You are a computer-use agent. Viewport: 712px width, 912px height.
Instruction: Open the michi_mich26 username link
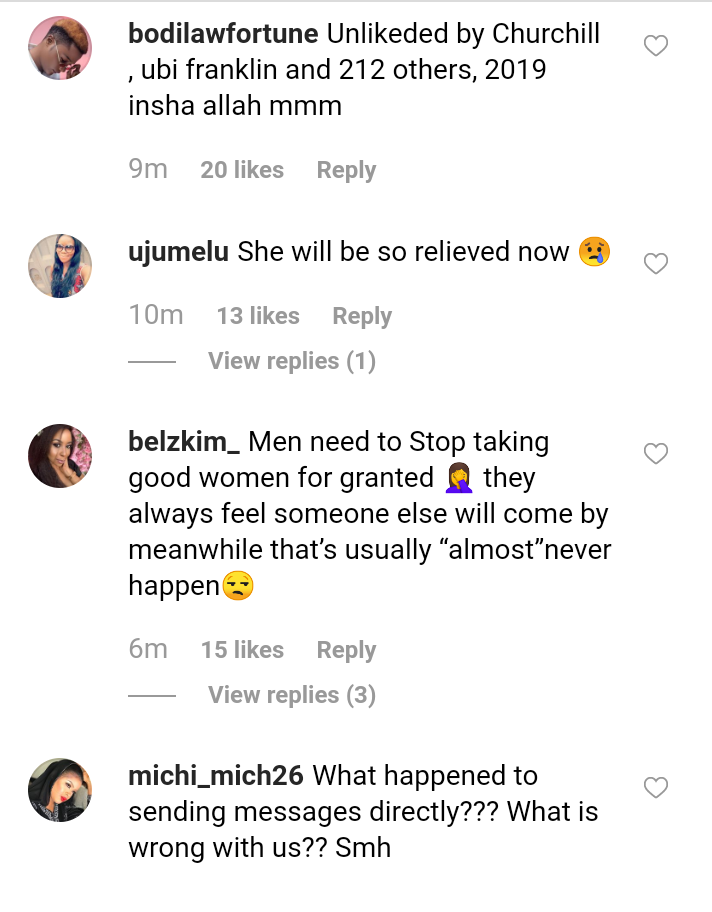coord(217,776)
